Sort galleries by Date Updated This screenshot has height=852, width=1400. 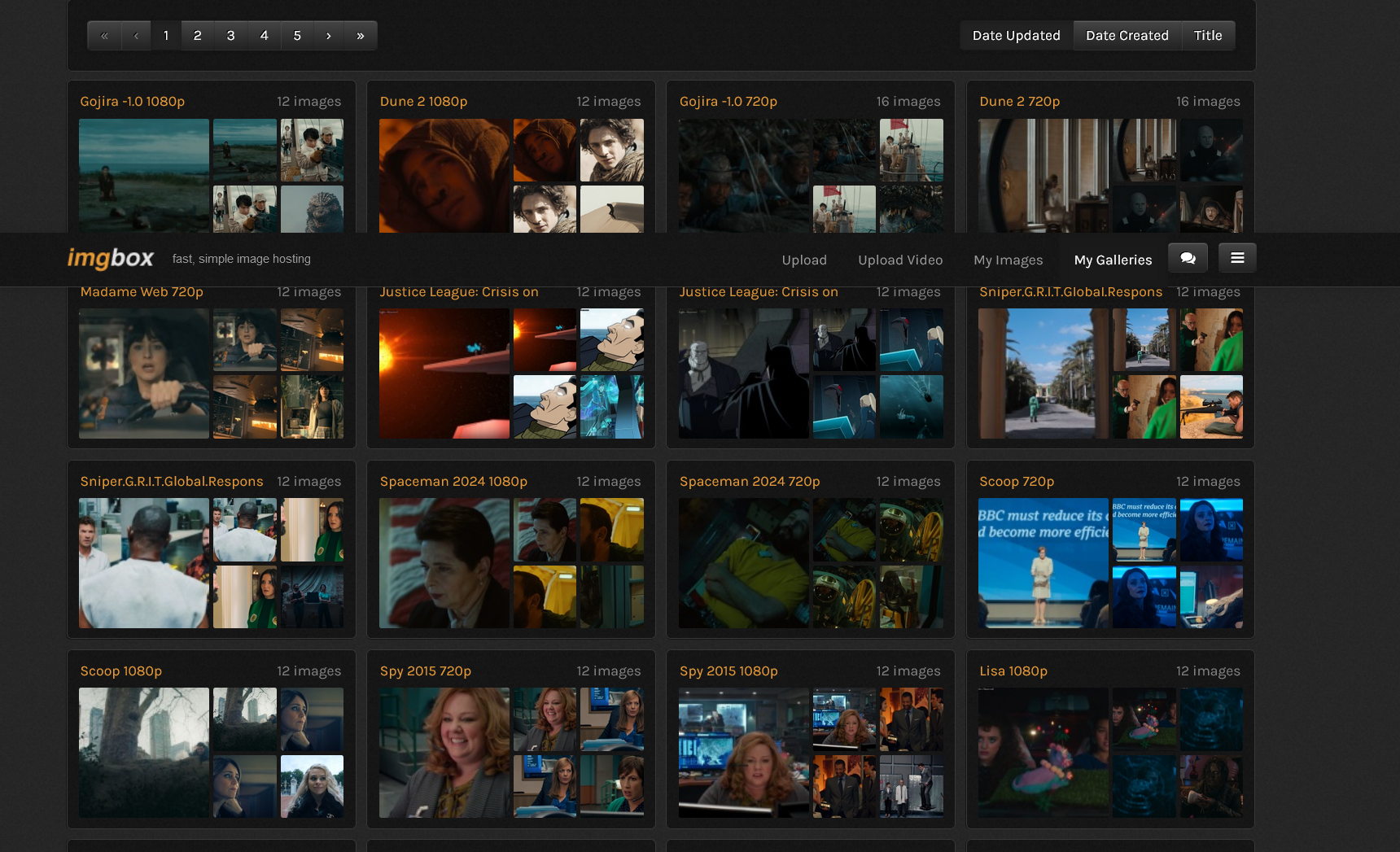pos(1016,36)
